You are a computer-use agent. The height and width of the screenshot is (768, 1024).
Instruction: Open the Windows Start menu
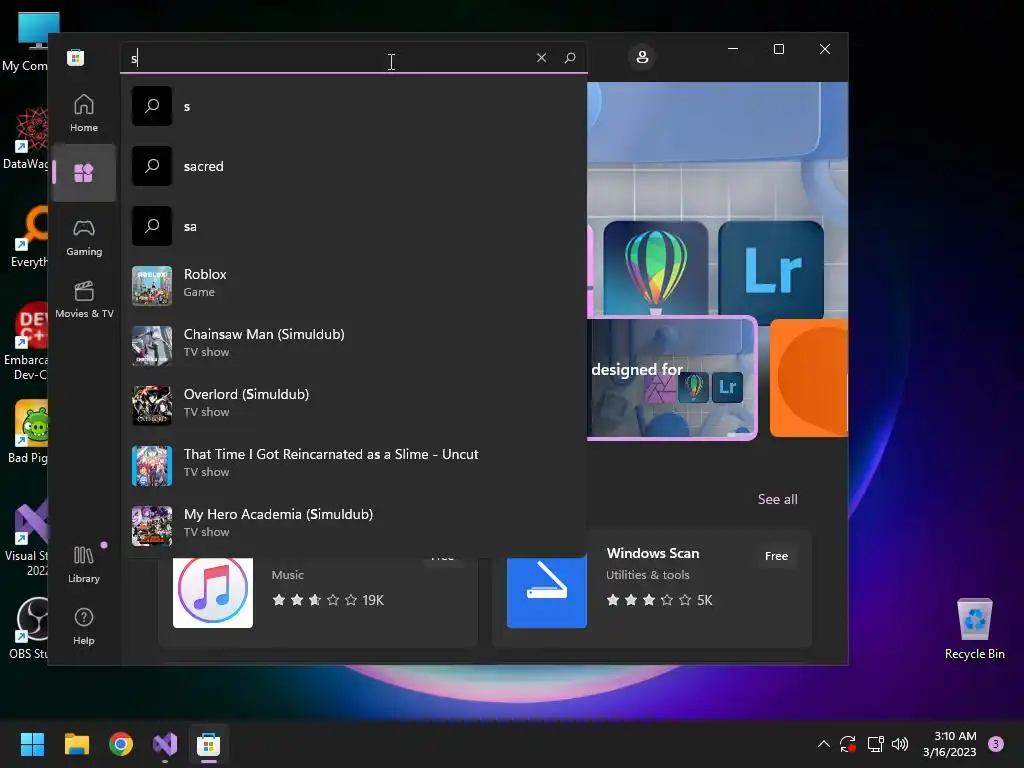(32, 744)
